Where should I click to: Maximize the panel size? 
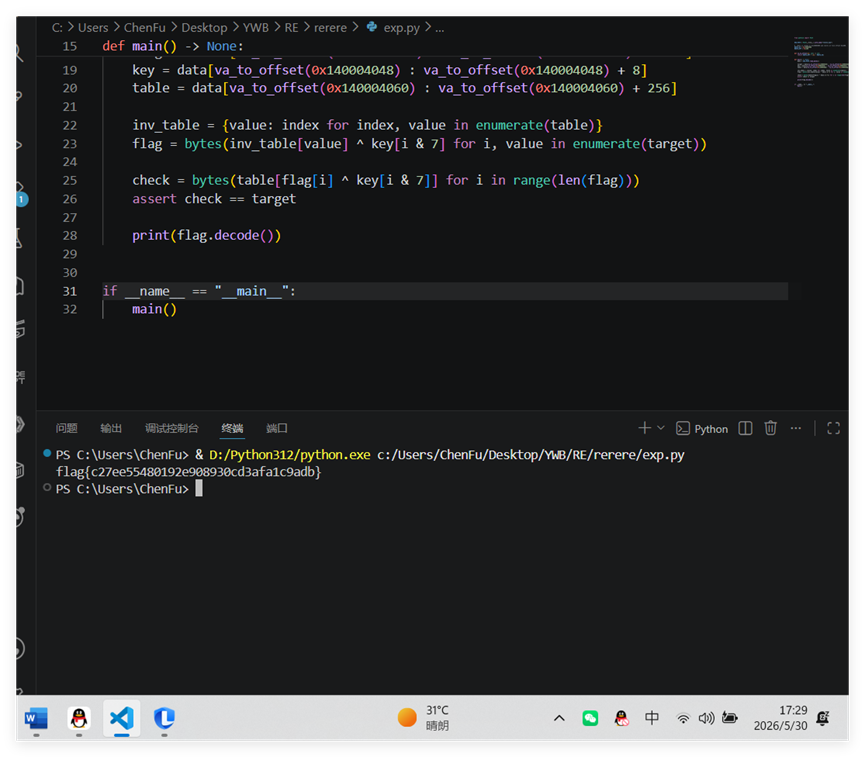click(834, 428)
